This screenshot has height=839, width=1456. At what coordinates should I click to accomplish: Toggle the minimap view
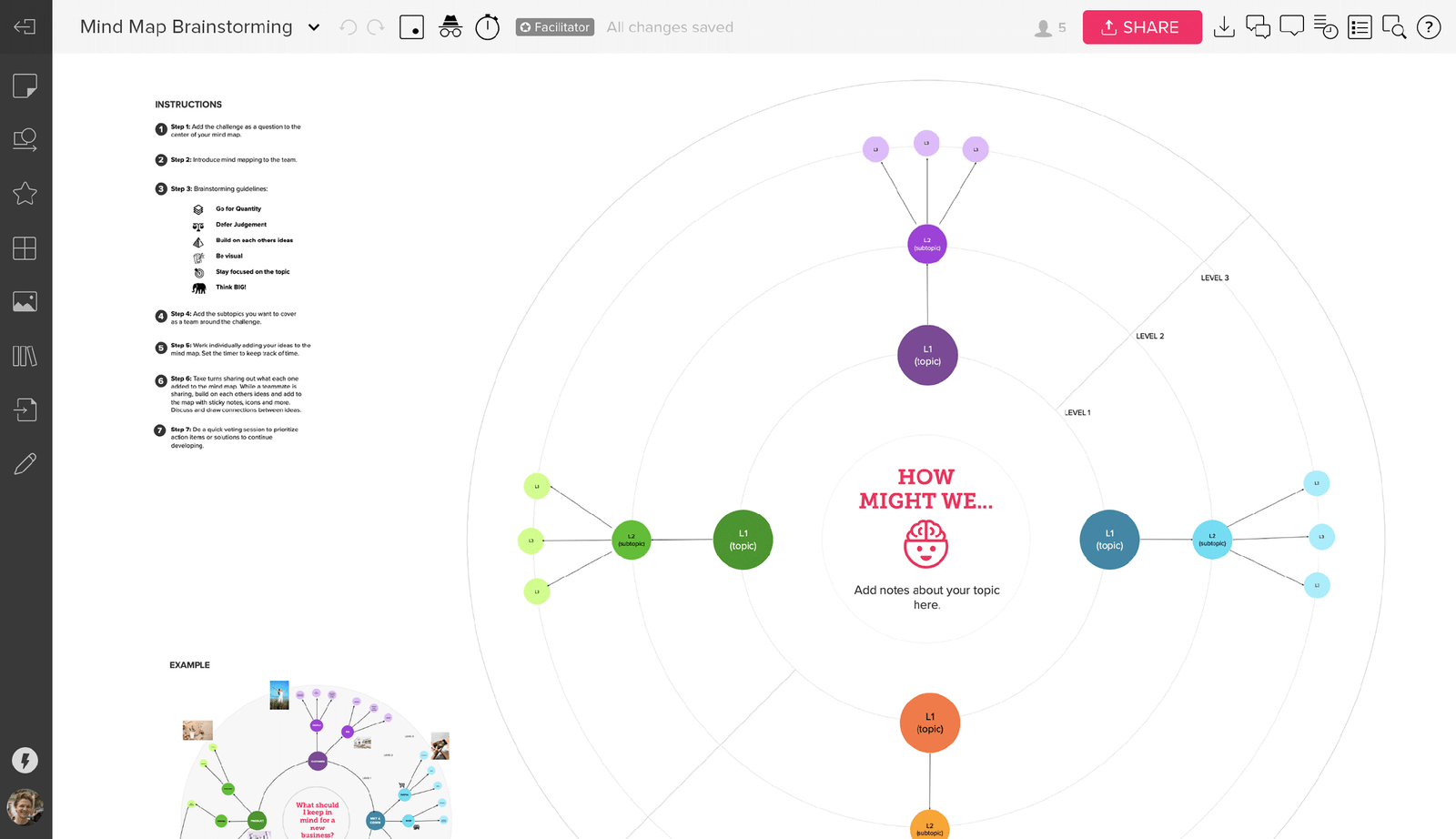click(411, 27)
